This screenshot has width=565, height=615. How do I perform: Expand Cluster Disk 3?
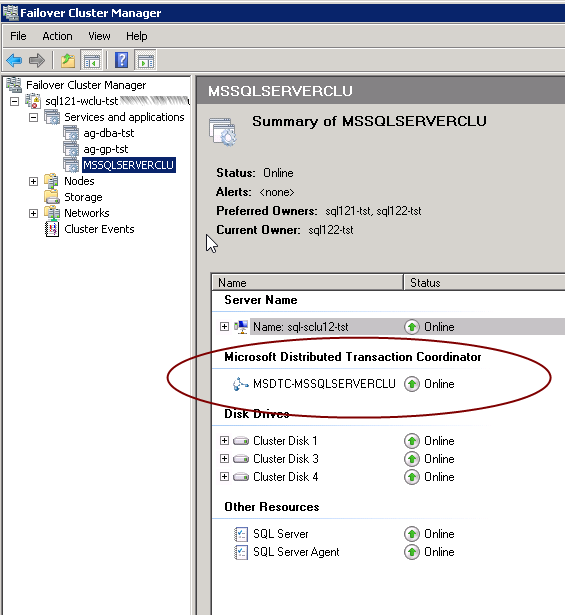point(224,459)
